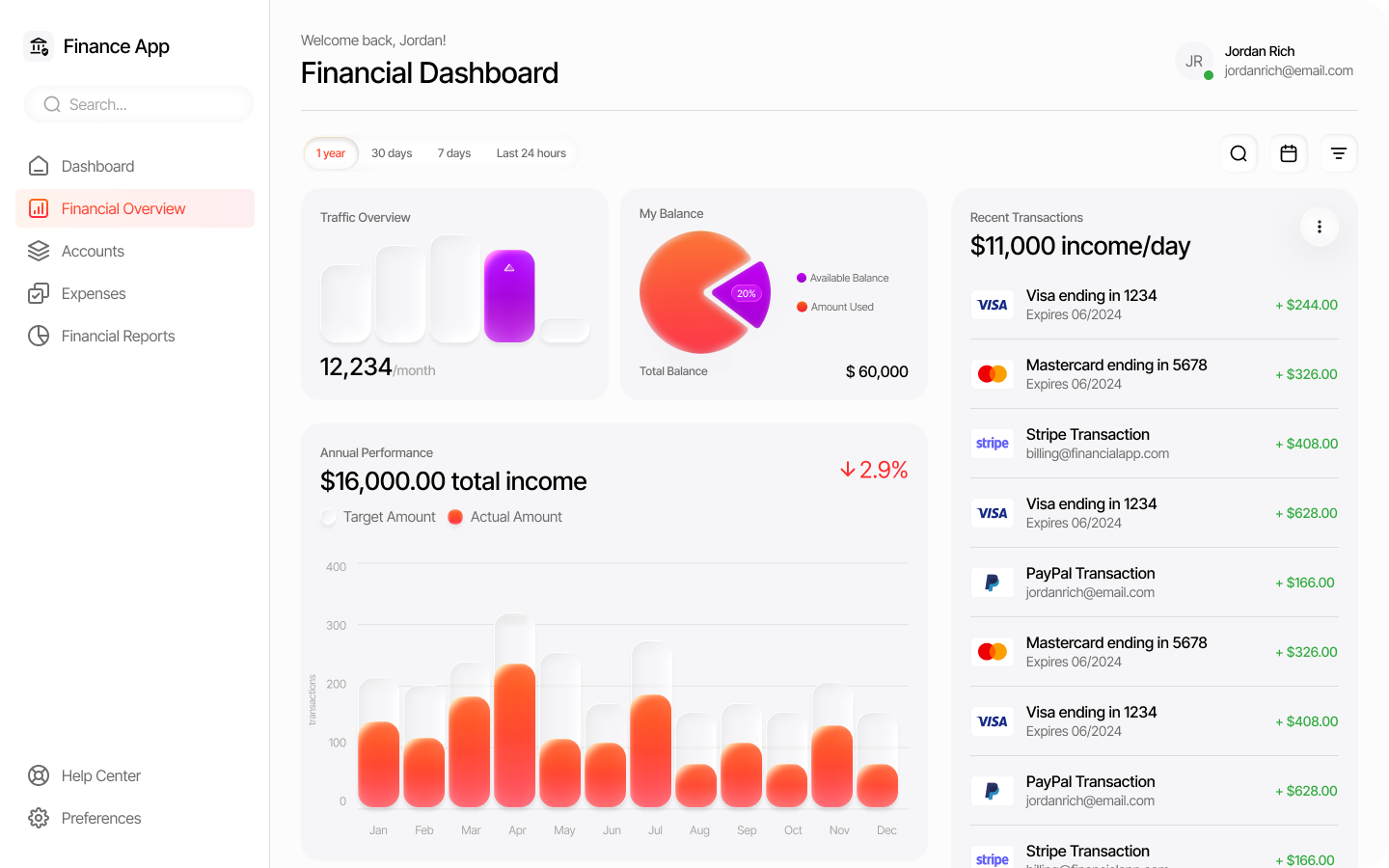
Task: Toggle Target Amount legend item
Action: 378,517
